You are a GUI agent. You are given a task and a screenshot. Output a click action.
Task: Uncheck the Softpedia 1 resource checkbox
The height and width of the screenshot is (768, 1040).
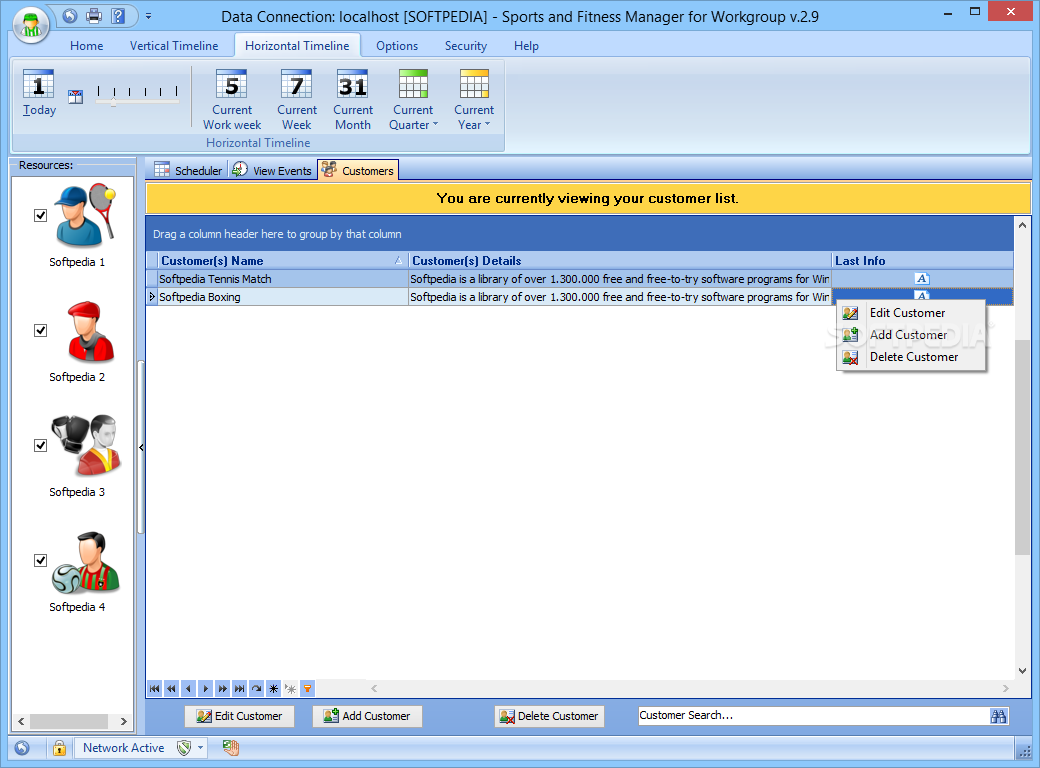(40, 216)
